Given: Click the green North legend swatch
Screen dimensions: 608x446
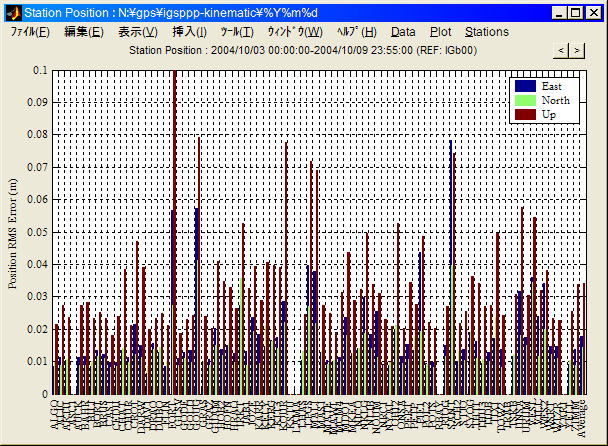Looking at the screenshot, I should (526, 100).
